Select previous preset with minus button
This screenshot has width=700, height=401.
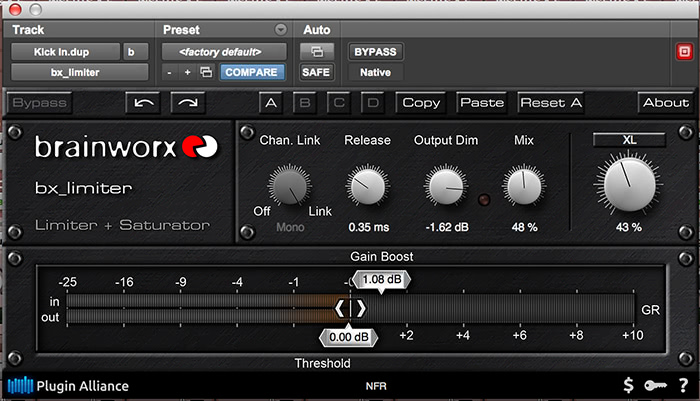[x=169, y=72]
